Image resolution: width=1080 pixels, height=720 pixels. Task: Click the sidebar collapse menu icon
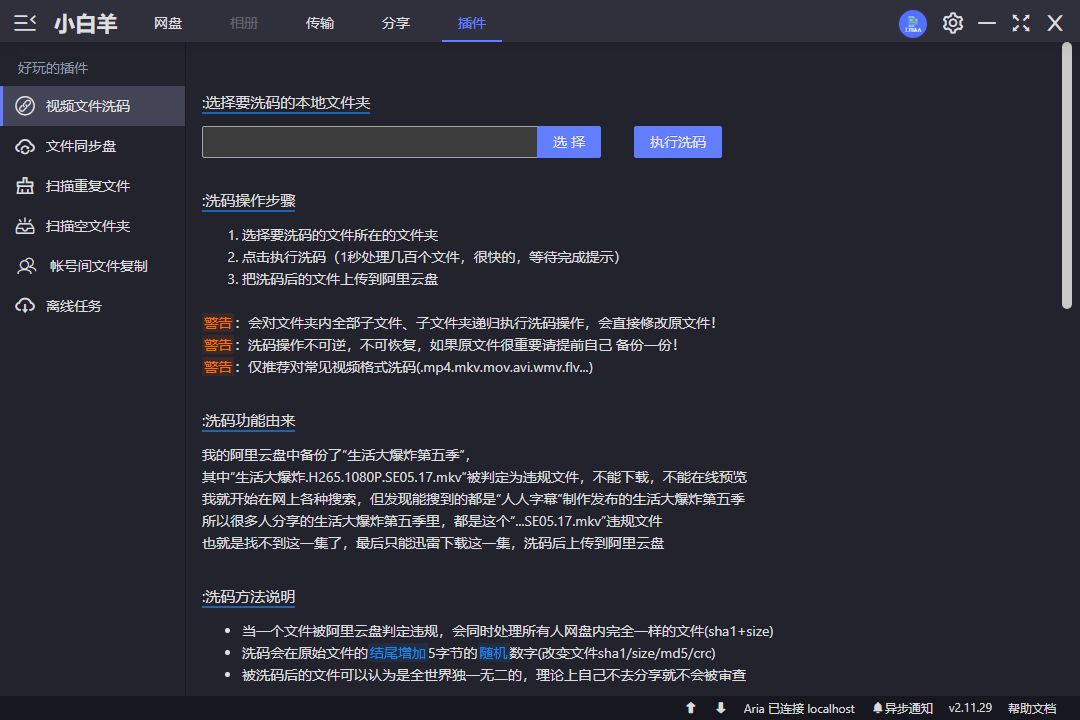(26, 23)
